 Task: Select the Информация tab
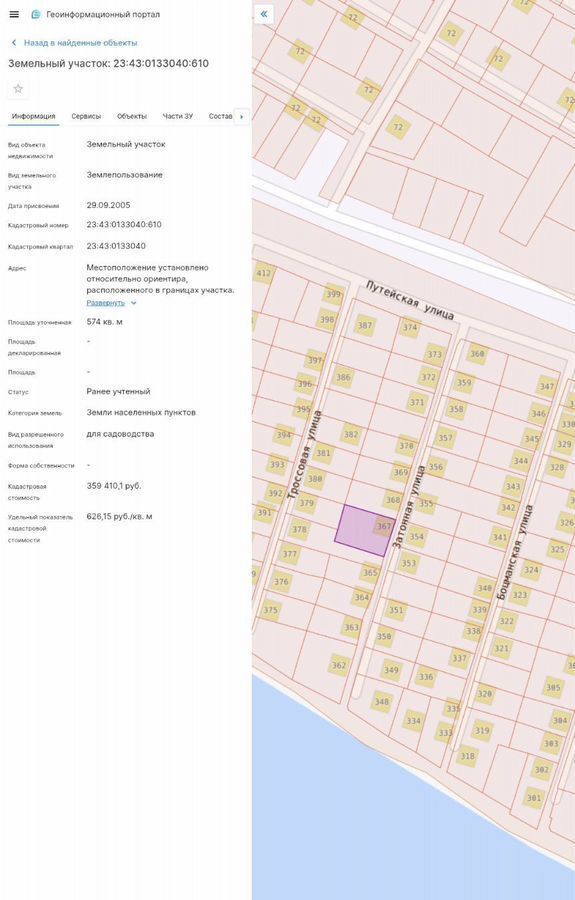coord(33,116)
